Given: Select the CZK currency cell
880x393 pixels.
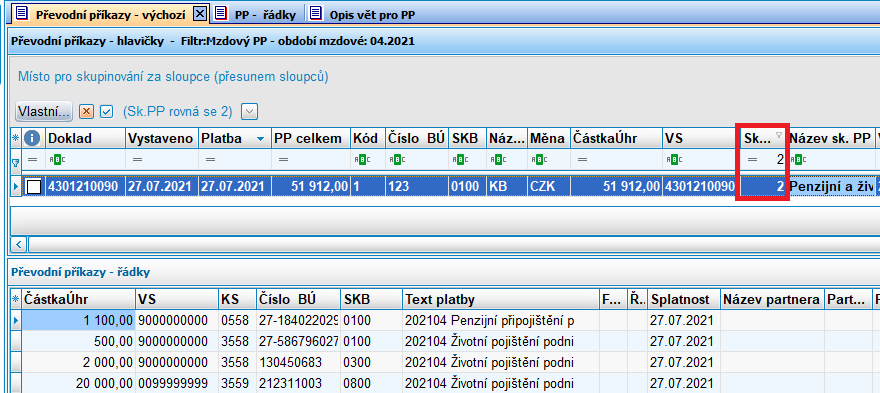Looking at the screenshot, I should tap(548, 187).
